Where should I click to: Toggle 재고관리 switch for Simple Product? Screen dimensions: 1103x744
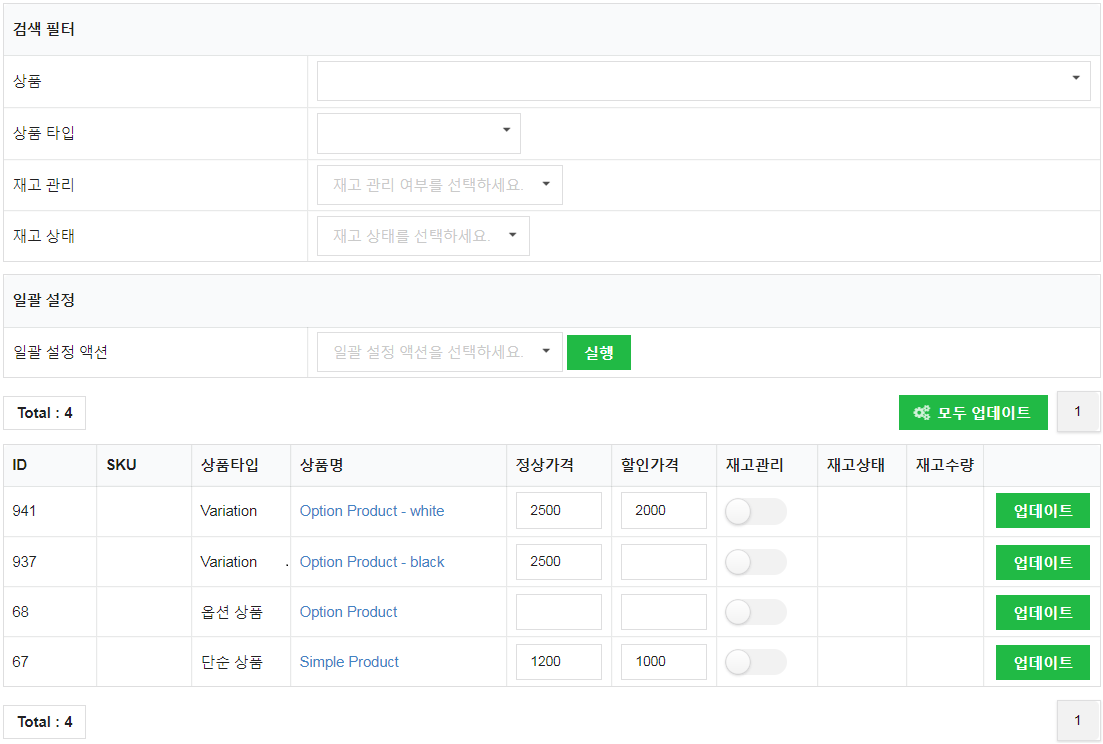pos(755,662)
